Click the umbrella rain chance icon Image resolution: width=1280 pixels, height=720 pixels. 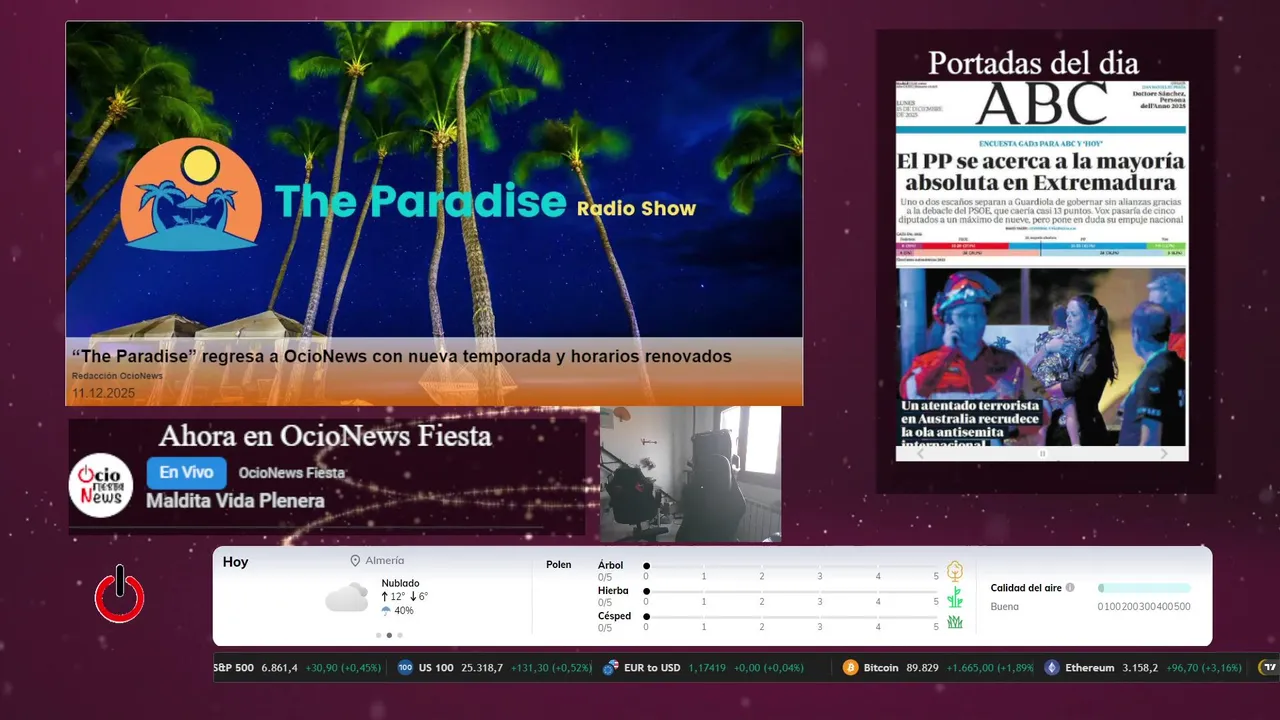coord(386,611)
